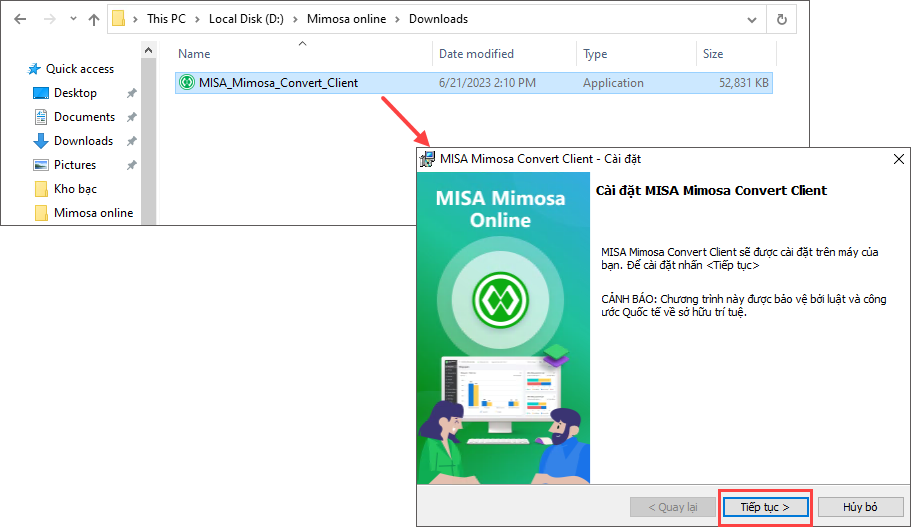
Task: Expand chevron after Local Disk (D:) breadcrumb
Action: click(295, 19)
